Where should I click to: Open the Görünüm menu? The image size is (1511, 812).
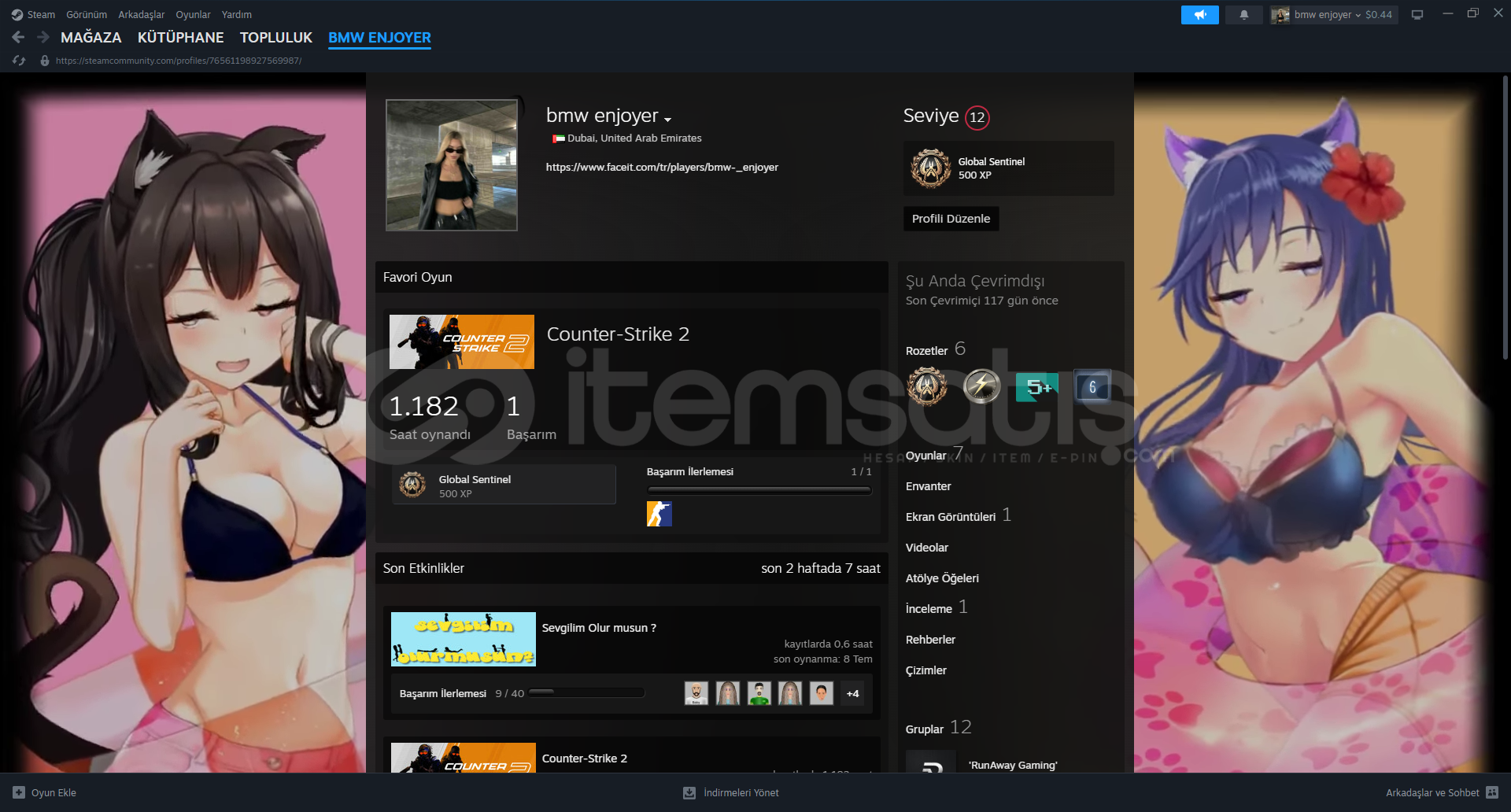pos(87,14)
